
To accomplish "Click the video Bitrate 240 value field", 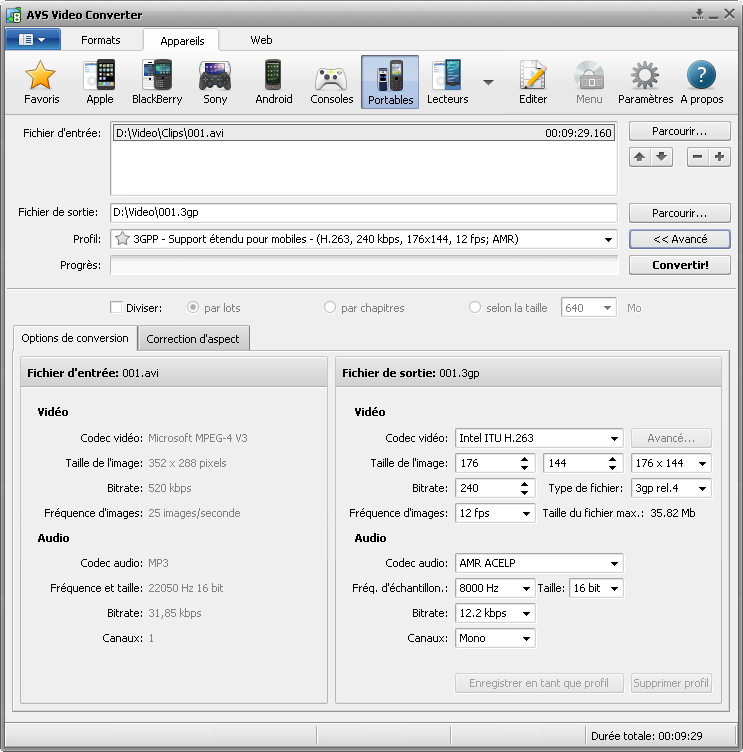I will (x=487, y=488).
